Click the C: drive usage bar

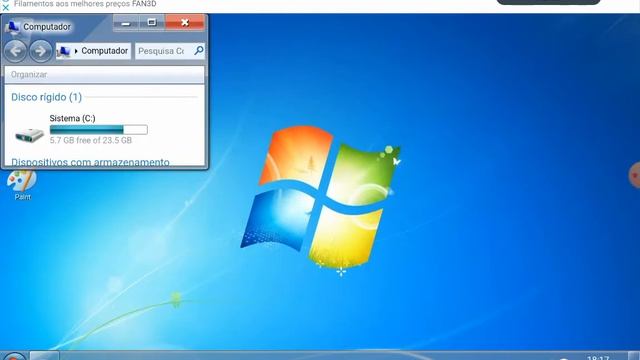point(98,130)
